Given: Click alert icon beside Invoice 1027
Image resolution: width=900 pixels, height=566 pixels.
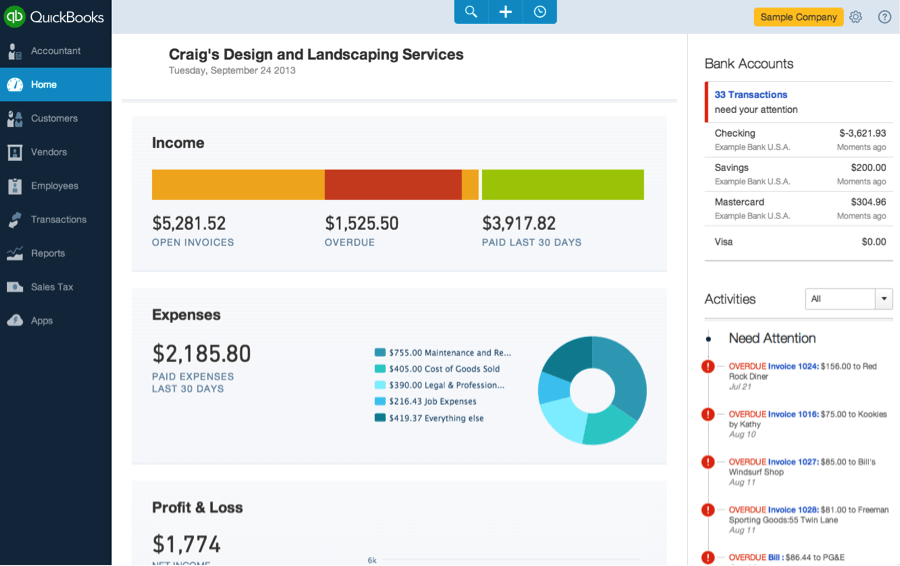Looking at the screenshot, I should point(708,462).
